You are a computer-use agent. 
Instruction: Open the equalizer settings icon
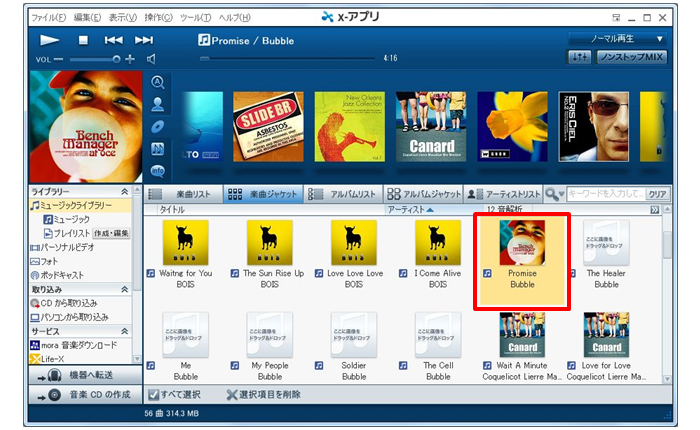tap(580, 59)
